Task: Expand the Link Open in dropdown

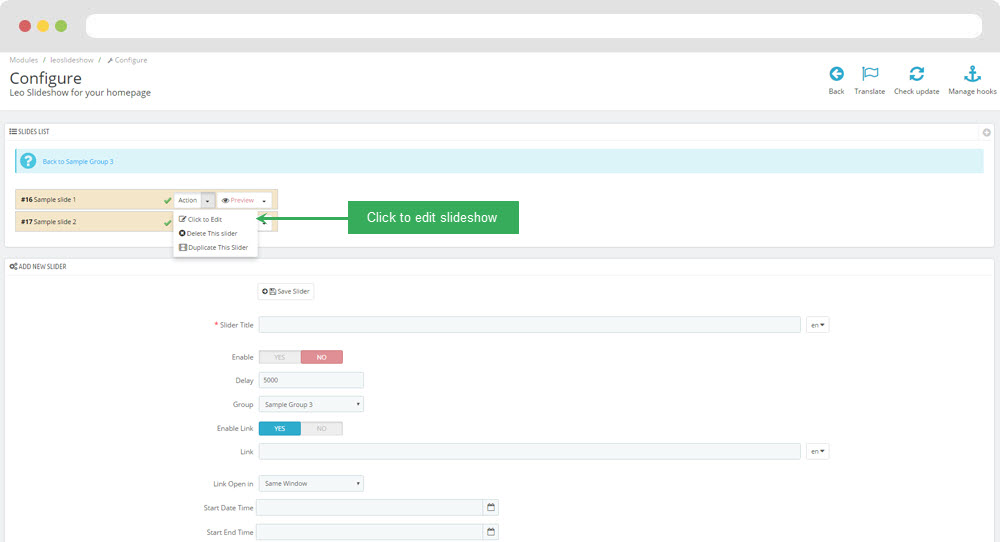Action: click(x=311, y=483)
